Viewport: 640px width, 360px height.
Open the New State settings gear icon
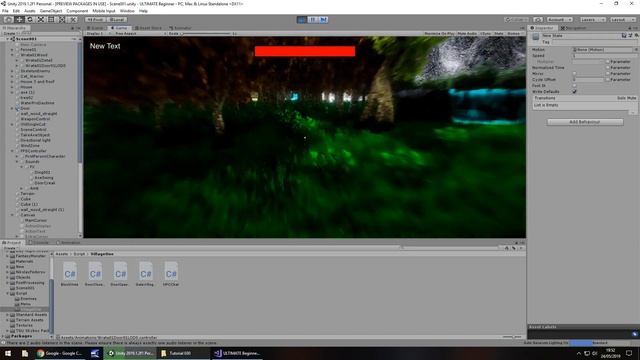pos(636,36)
